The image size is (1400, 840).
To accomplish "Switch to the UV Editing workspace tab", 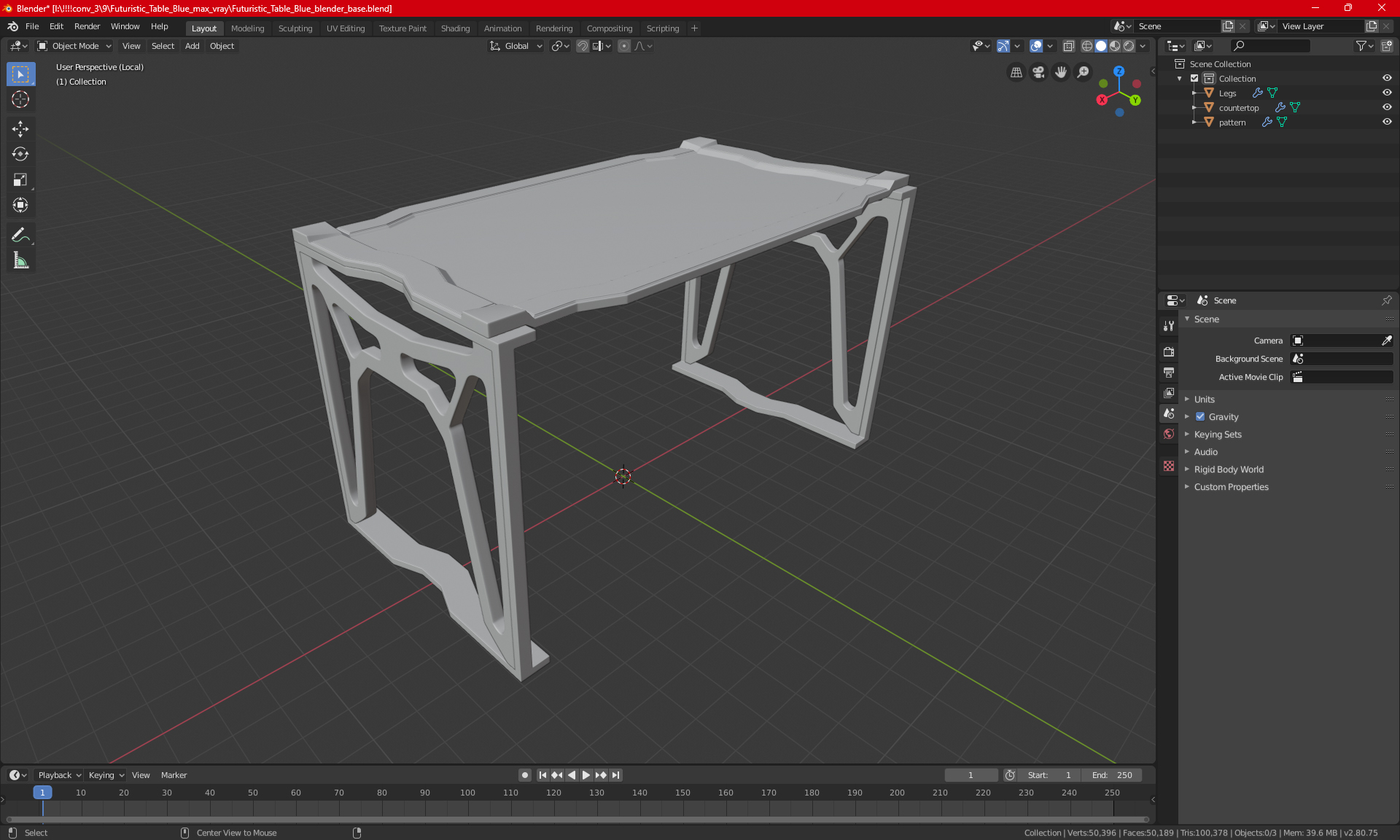I will click(346, 28).
